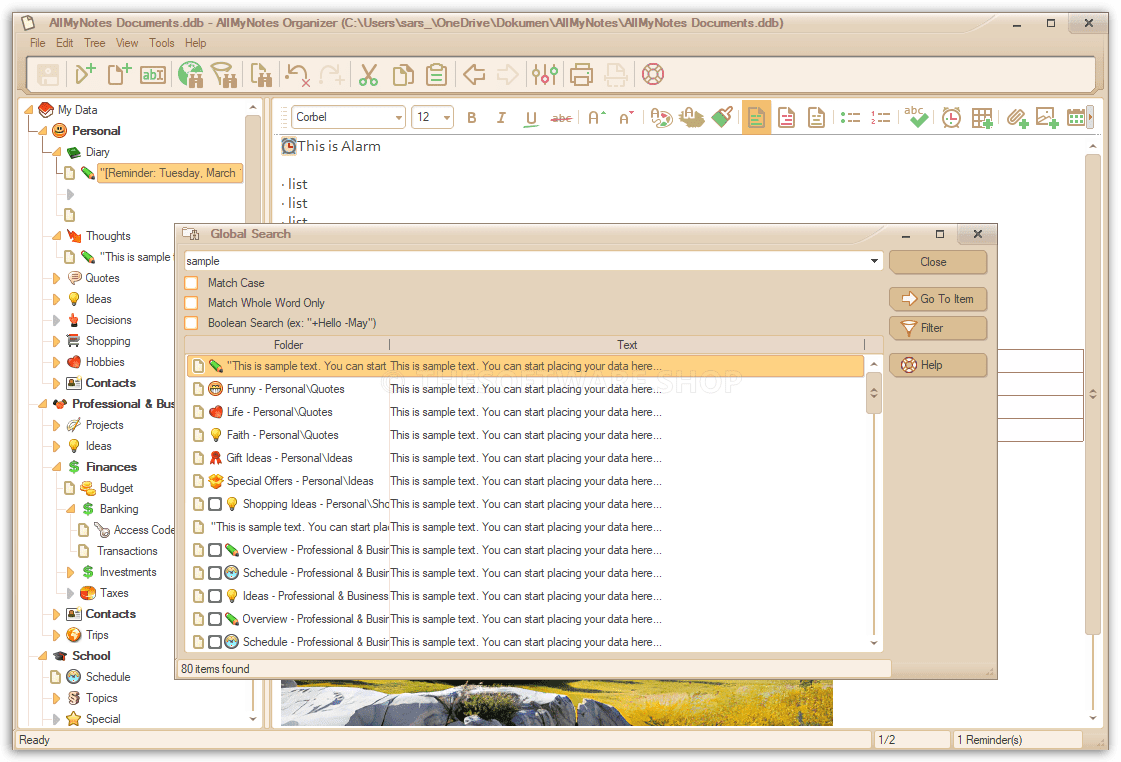Open the View menu

point(127,43)
